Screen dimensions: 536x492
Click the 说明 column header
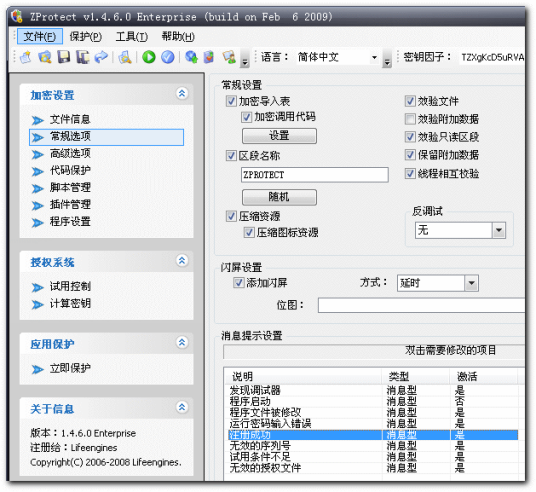(x=303, y=376)
